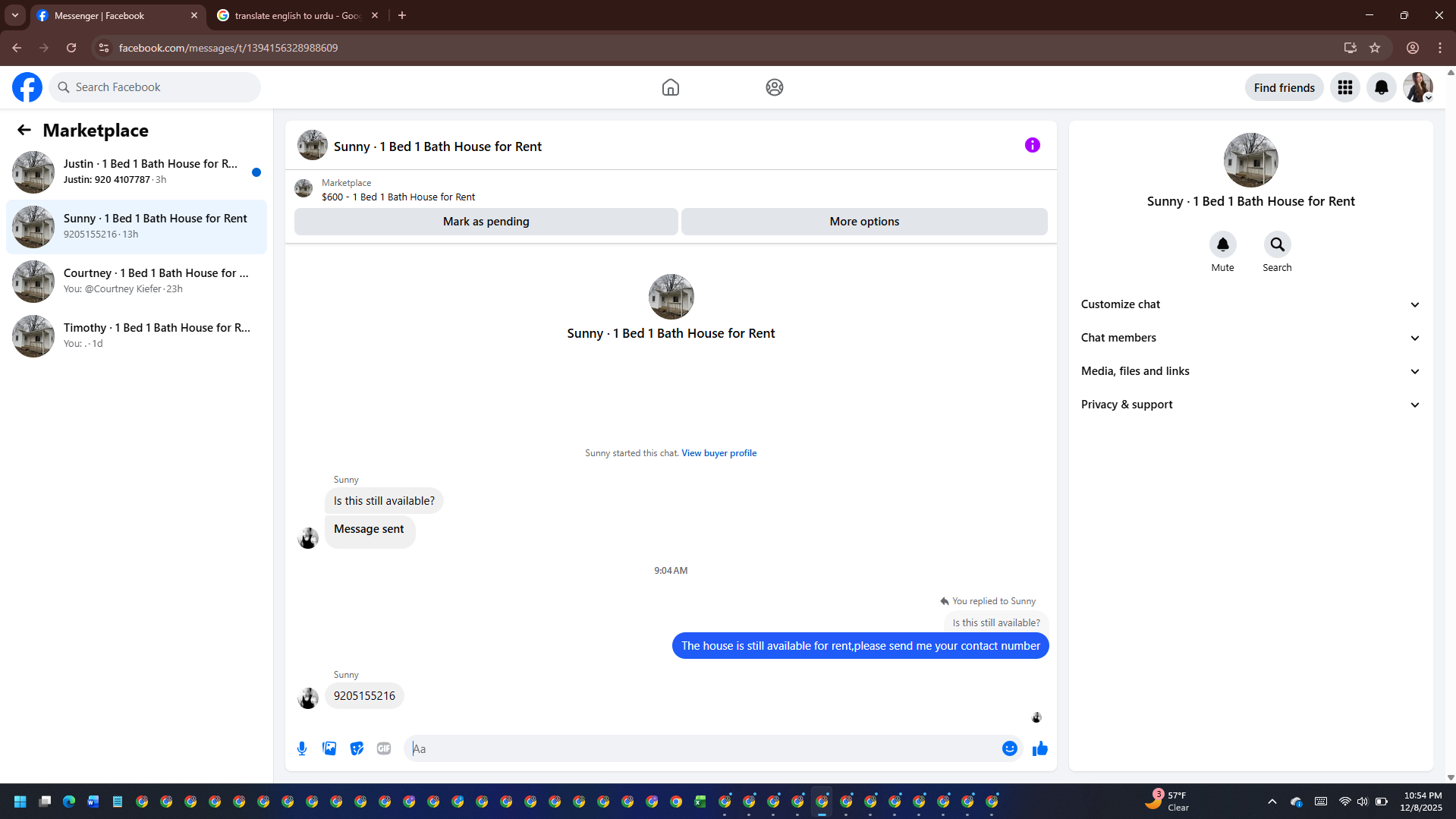Open volume control in system tray
This screenshot has height=819, width=1456.
(1363, 802)
